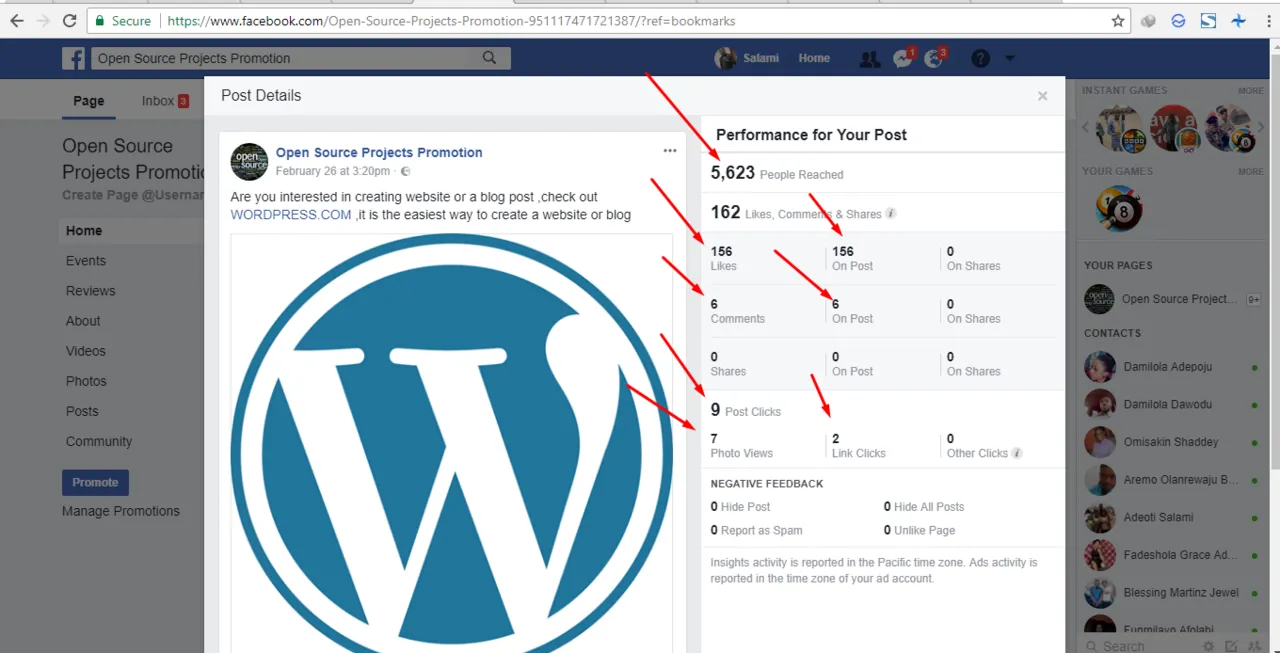Click the blue airplane extension icon
Viewport: 1280px width, 653px height.
[1239, 20]
